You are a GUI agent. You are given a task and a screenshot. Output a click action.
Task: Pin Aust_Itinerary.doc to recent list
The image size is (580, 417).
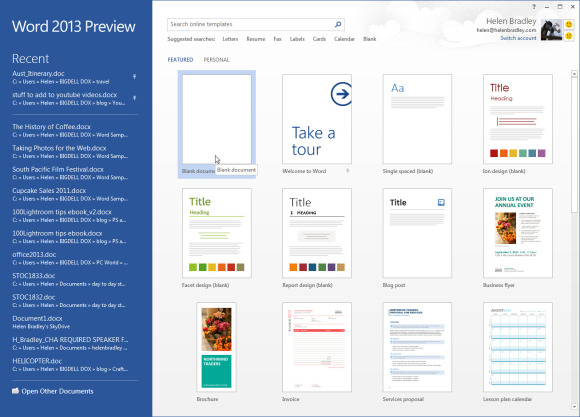pyautogui.click(x=135, y=77)
